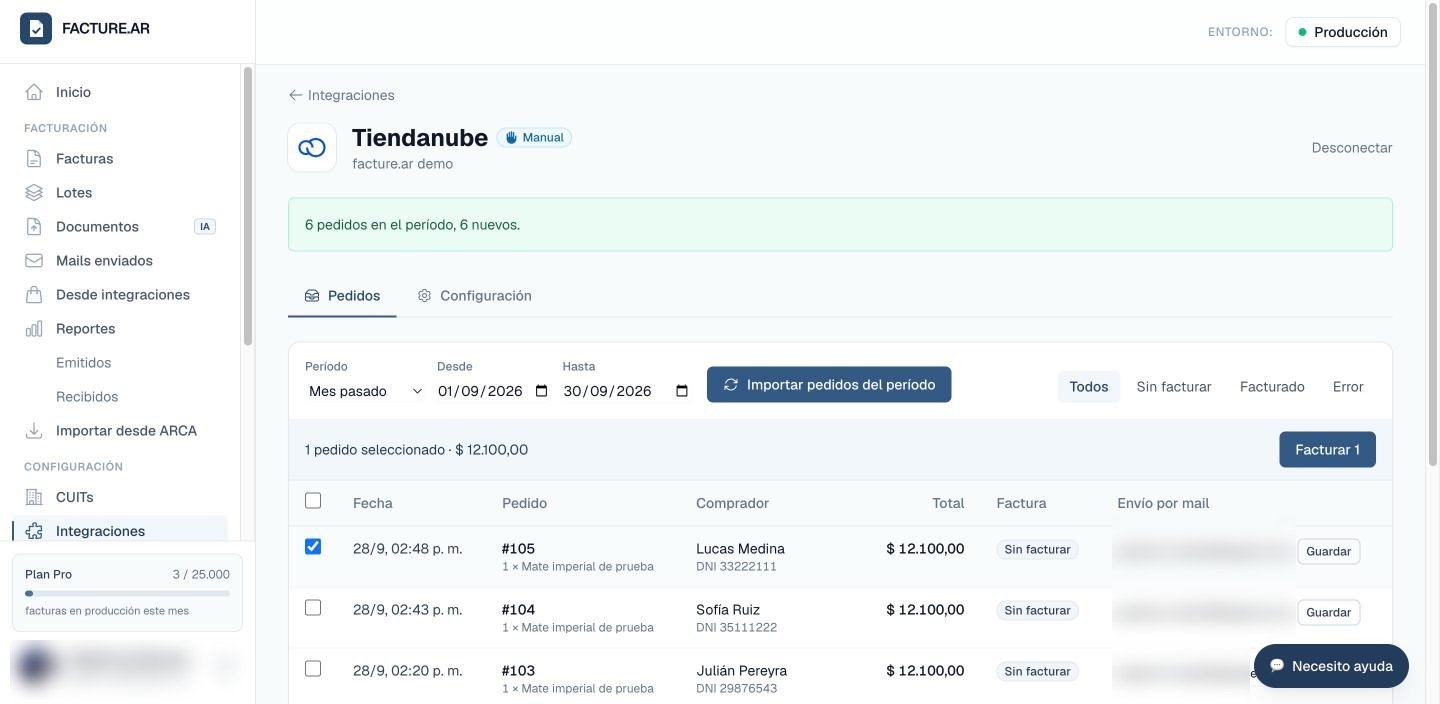1440x704 pixels.
Task: Click the FACTURE.AR logo icon
Action: [36, 29]
